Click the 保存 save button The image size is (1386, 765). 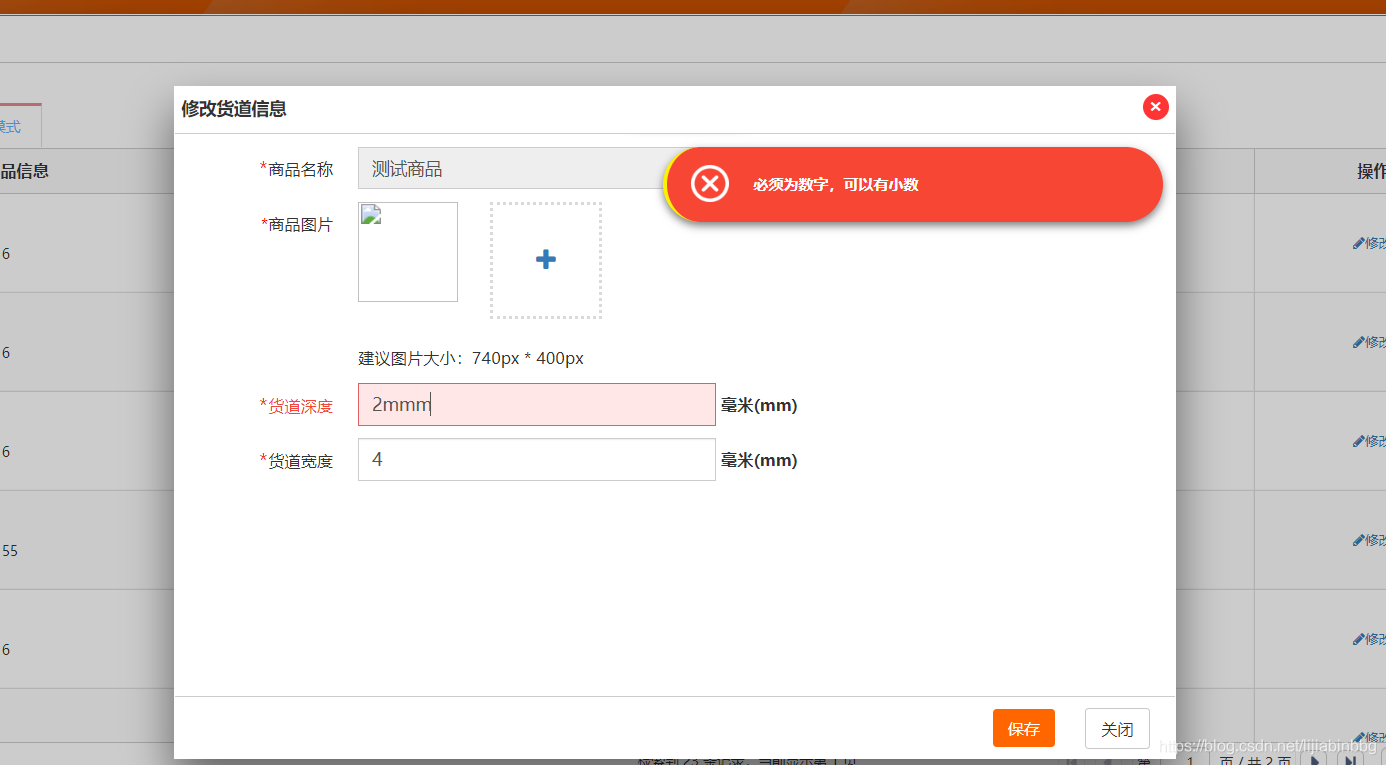pos(1023,728)
